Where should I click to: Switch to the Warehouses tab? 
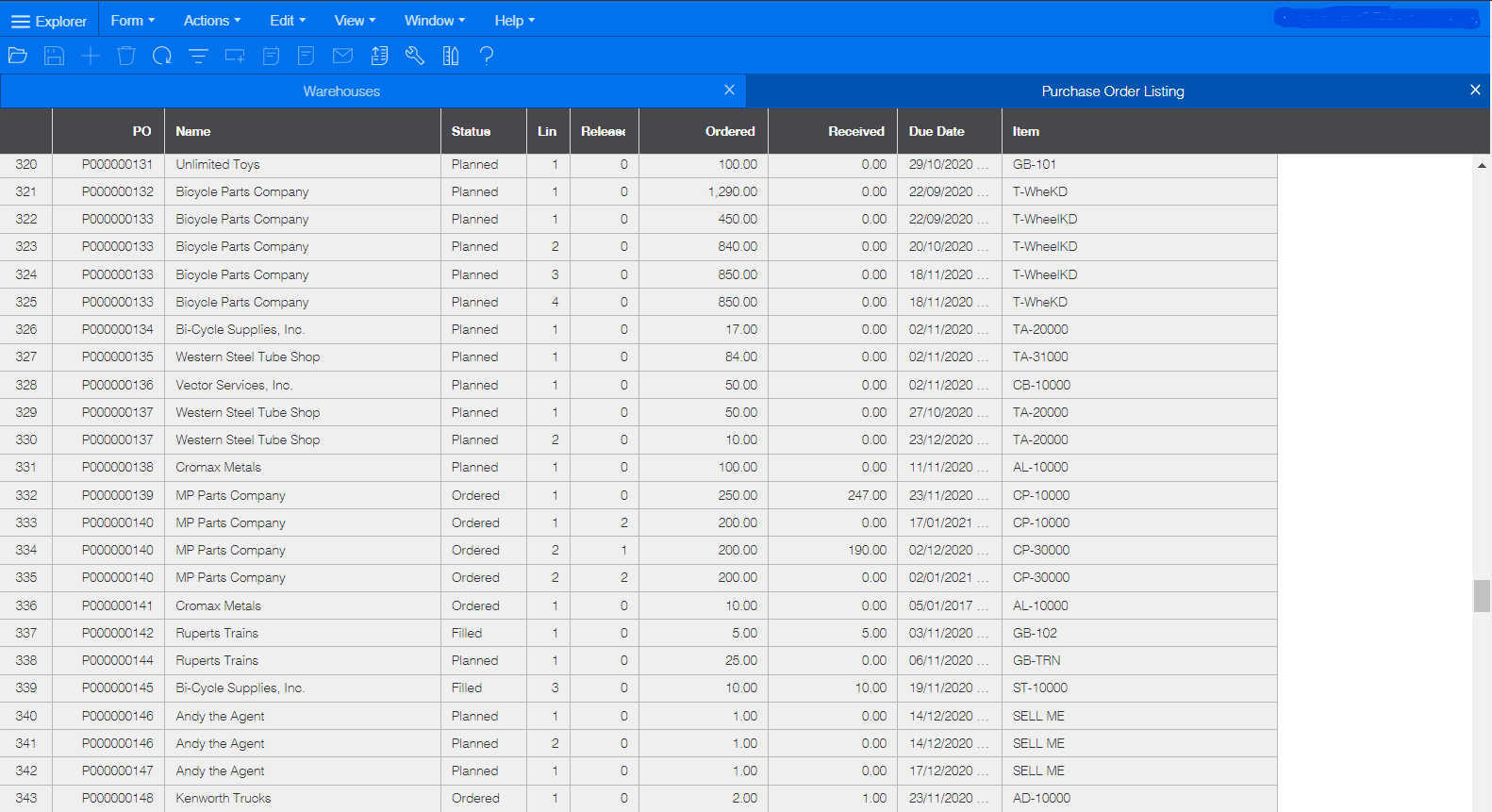(x=341, y=91)
